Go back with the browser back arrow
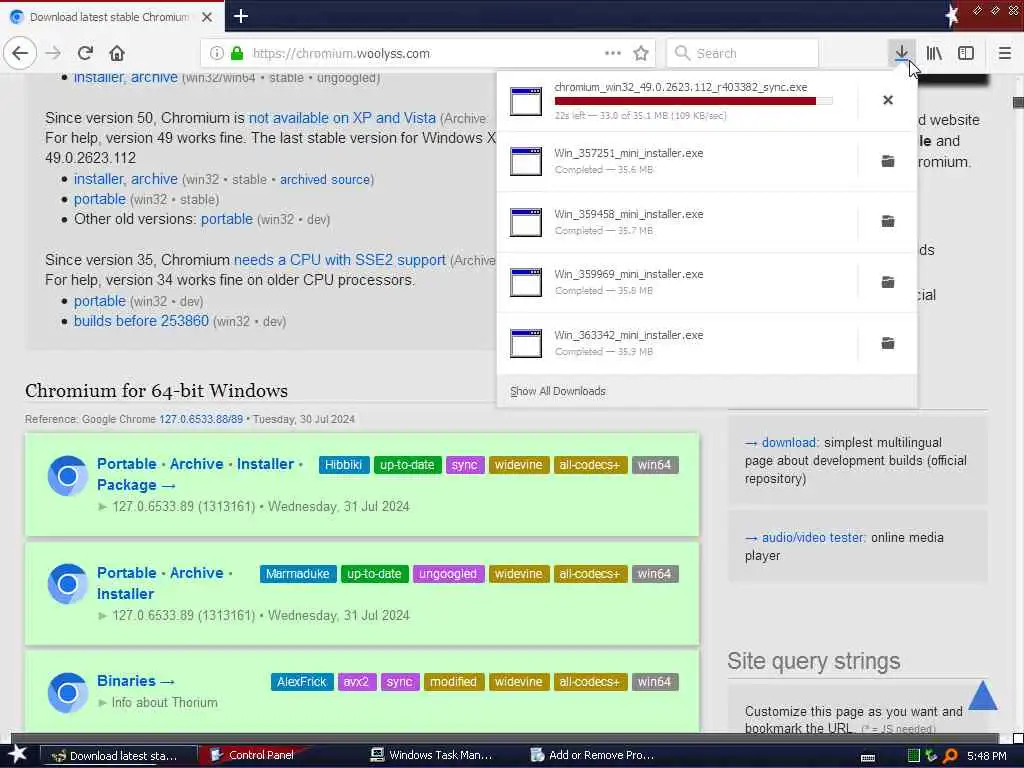This screenshot has width=1024, height=768. coord(20,54)
